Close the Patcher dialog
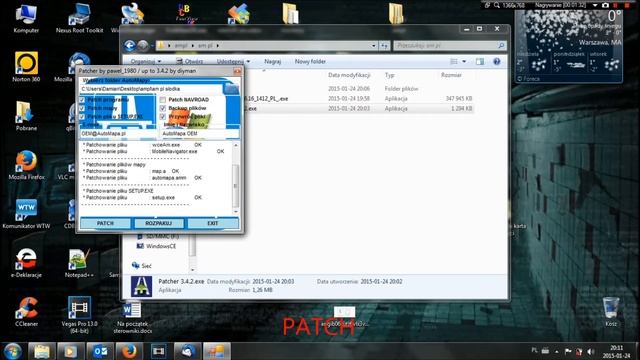This screenshot has height=360, width=640. [x=237, y=71]
